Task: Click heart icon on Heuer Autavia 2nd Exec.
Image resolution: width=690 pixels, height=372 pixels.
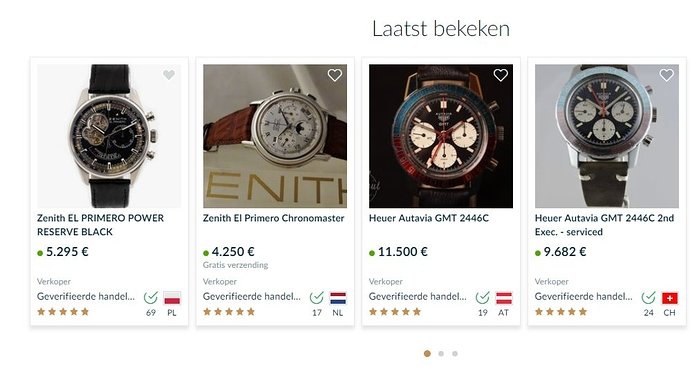Action: click(x=667, y=75)
